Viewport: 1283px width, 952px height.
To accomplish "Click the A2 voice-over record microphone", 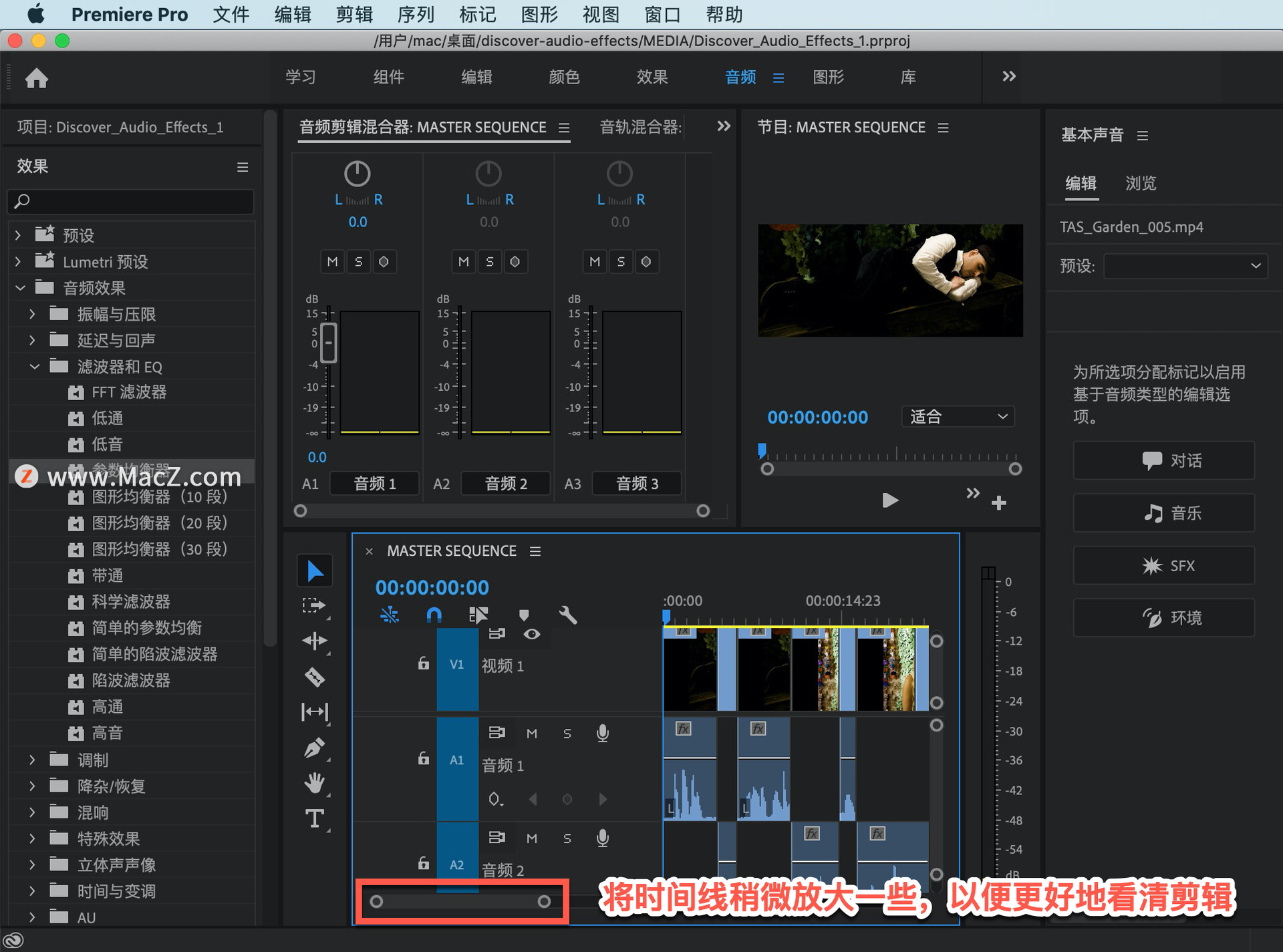I will click(603, 838).
